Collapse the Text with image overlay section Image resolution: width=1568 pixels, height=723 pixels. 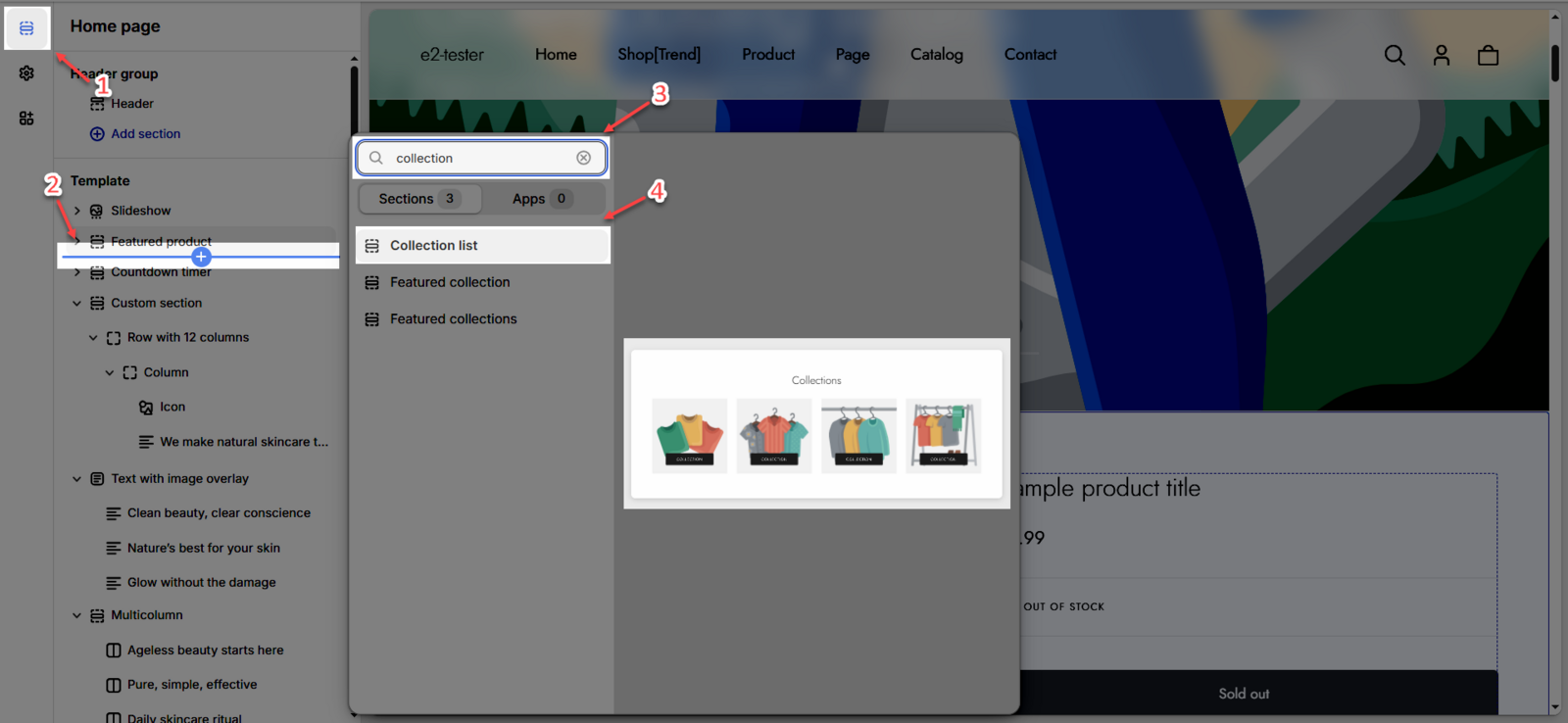click(x=77, y=479)
